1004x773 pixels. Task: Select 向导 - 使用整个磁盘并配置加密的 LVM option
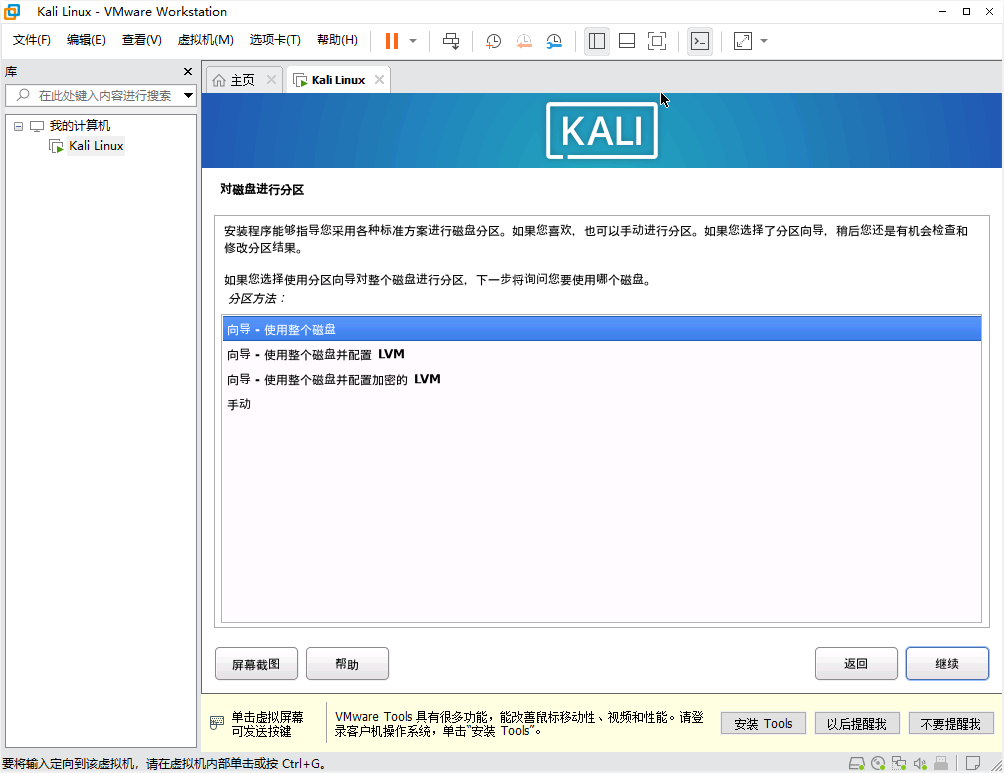pyautogui.click(x=601, y=379)
